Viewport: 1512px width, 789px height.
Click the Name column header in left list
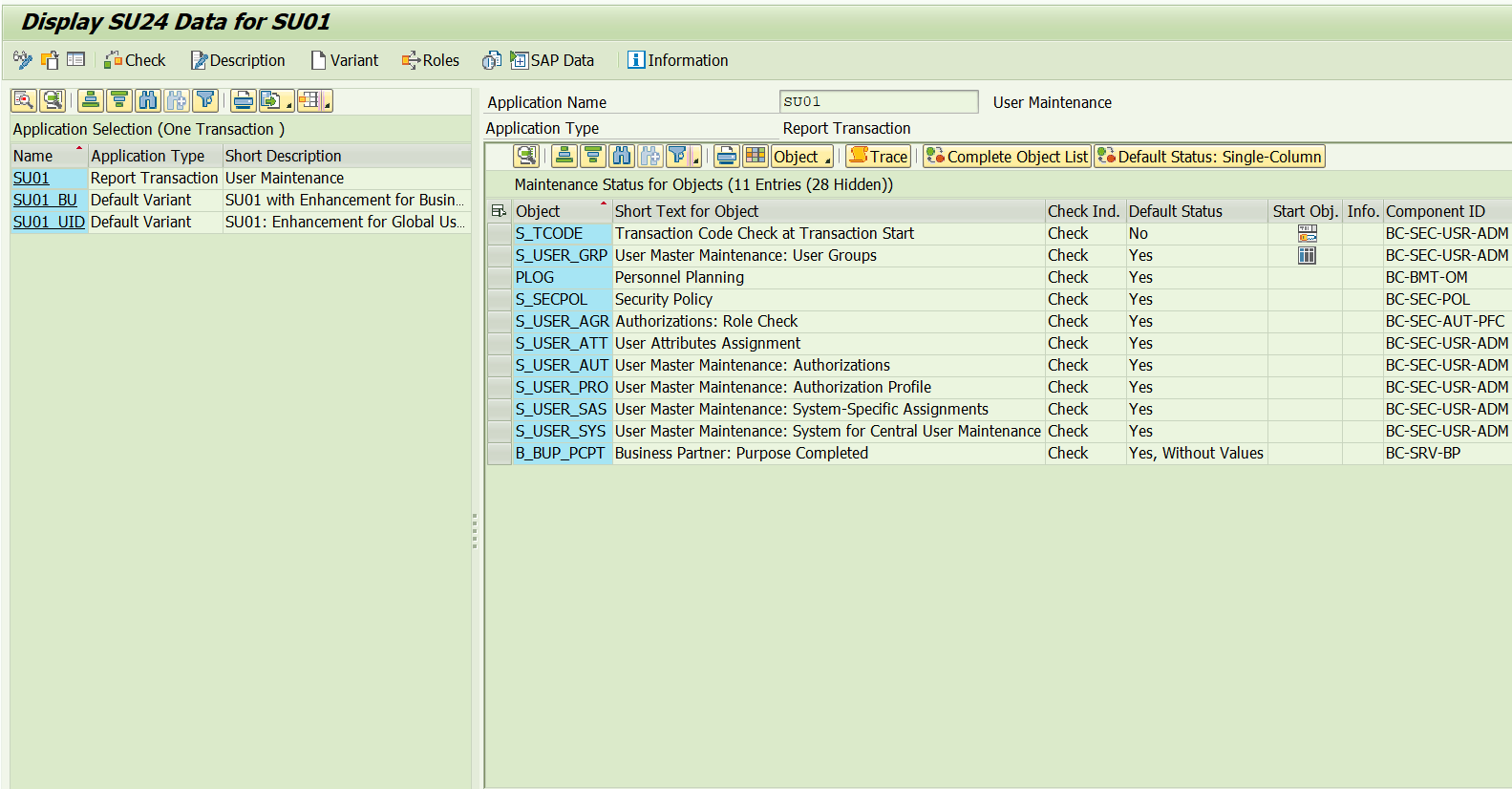point(49,156)
